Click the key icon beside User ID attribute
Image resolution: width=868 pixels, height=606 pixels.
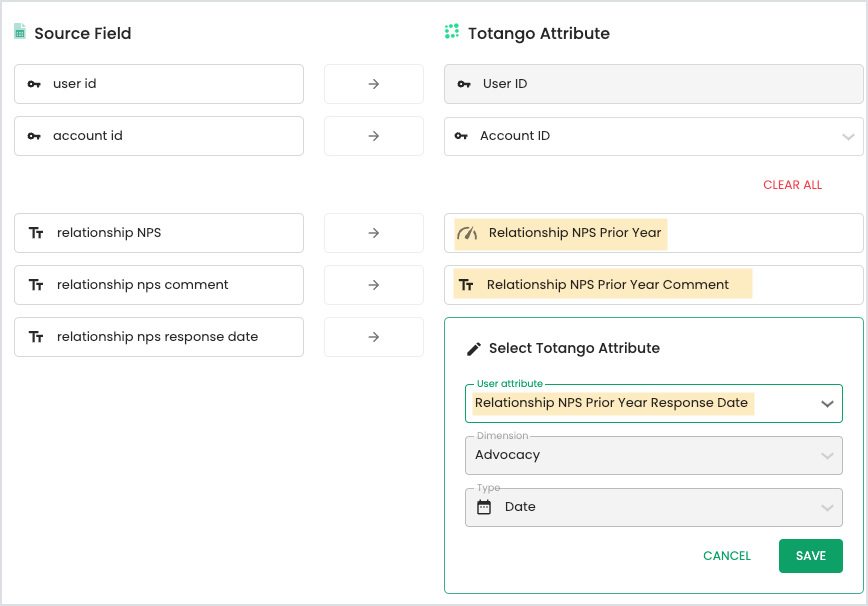464,84
